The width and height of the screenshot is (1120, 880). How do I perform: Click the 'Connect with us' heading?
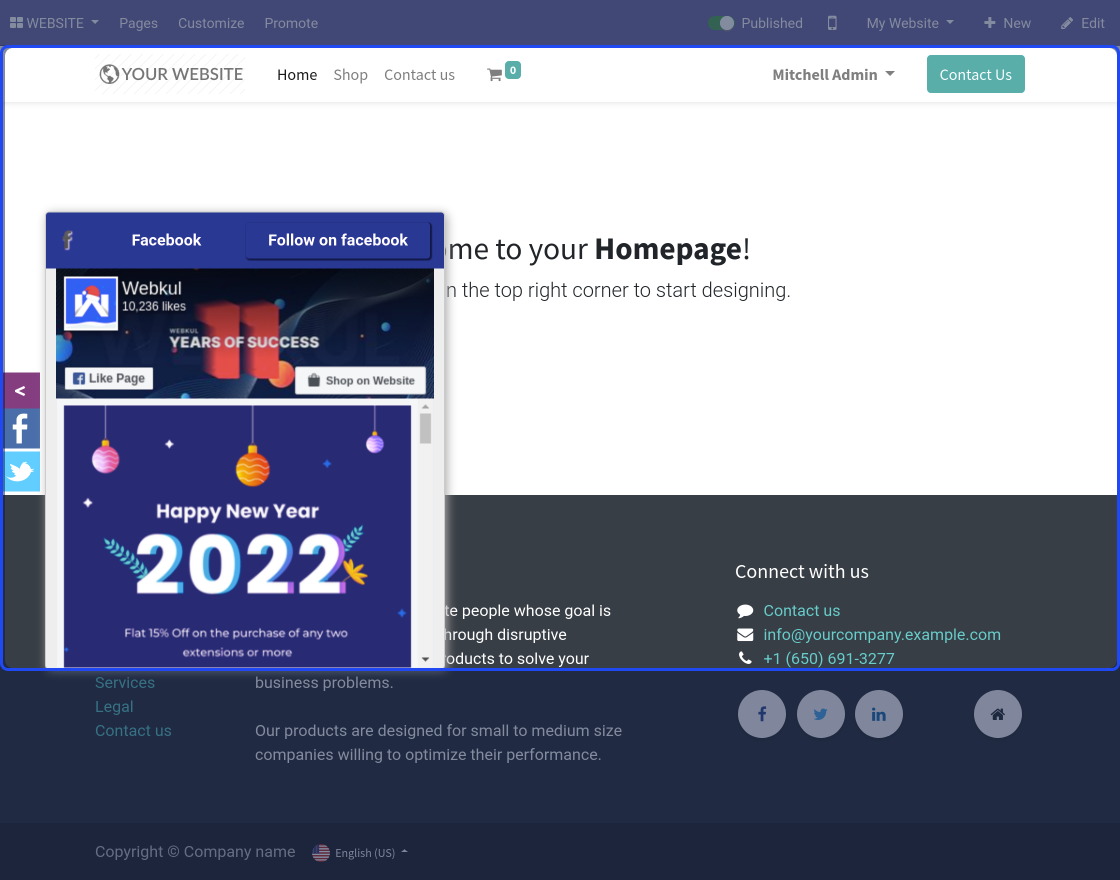pyautogui.click(x=801, y=571)
